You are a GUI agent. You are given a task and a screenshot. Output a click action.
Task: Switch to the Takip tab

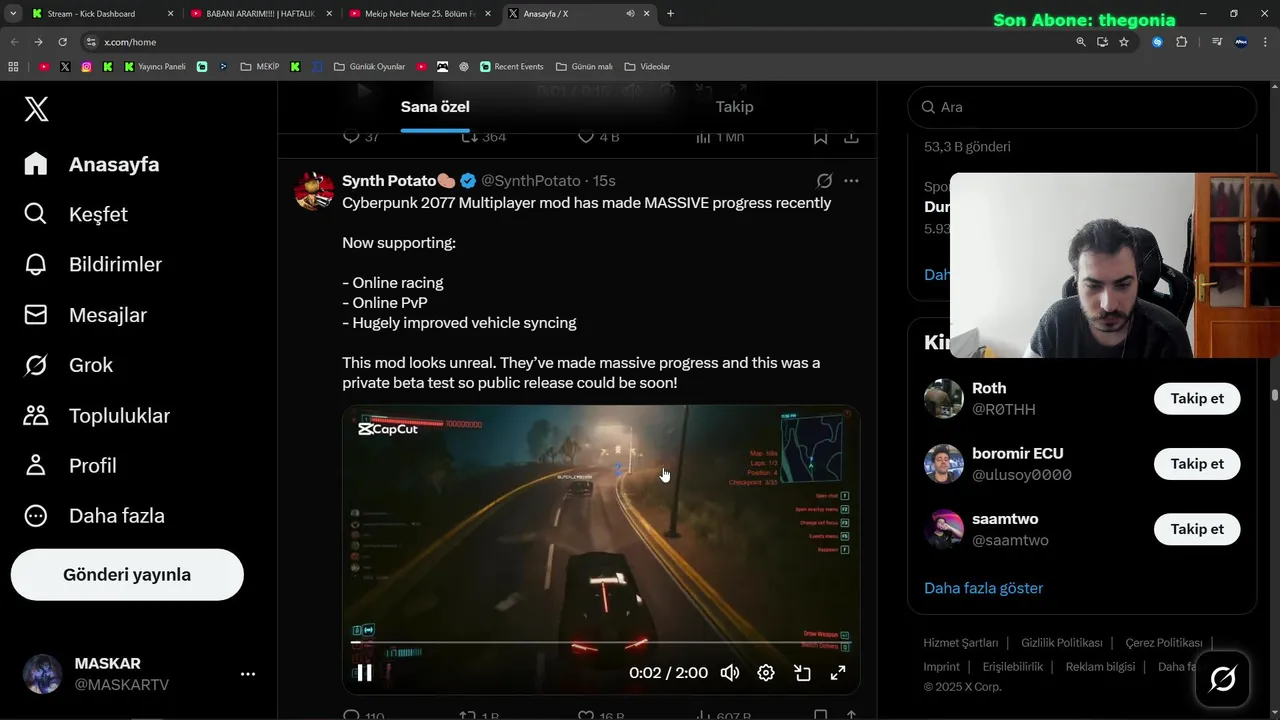(734, 107)
